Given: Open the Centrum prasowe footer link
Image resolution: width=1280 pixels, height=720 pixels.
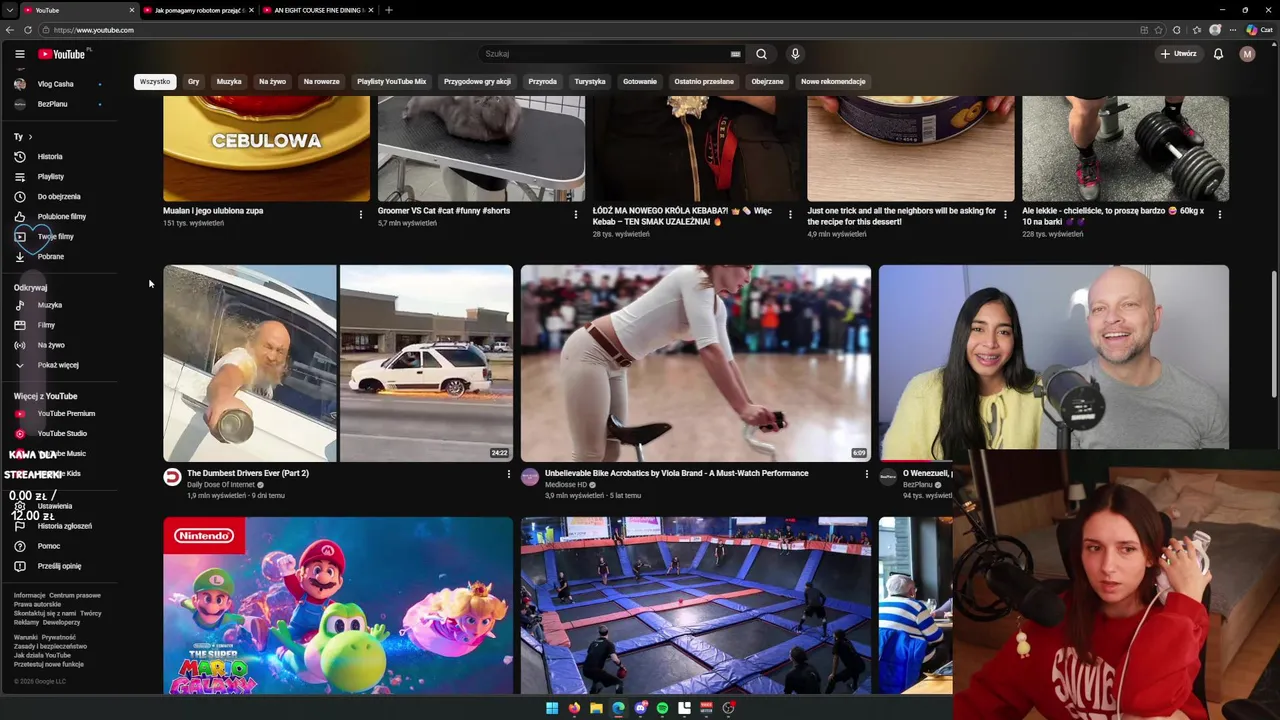Looking at the screenshot, I should [75, 595].
